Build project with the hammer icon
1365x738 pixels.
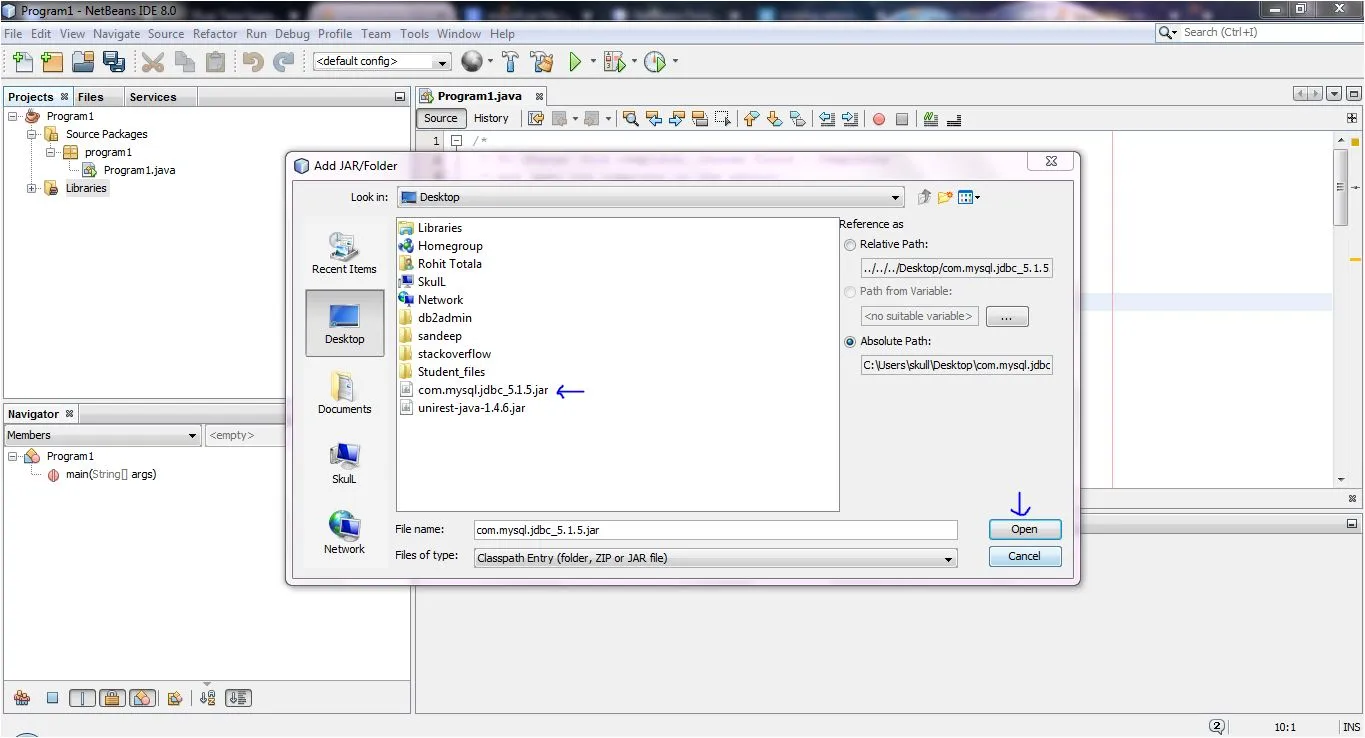coord(511,62)
